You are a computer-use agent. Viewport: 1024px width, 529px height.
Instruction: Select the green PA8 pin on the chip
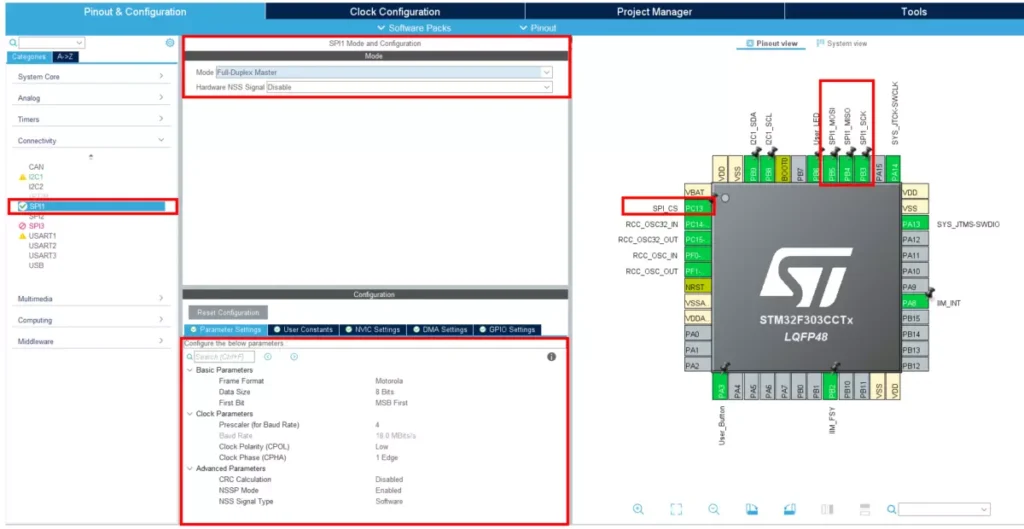910,303
